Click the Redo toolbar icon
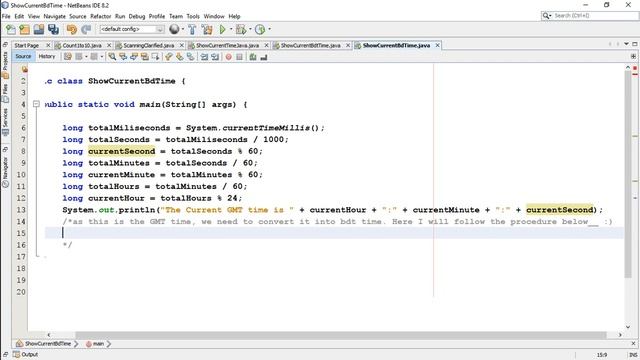 click(x=86, y=29)
